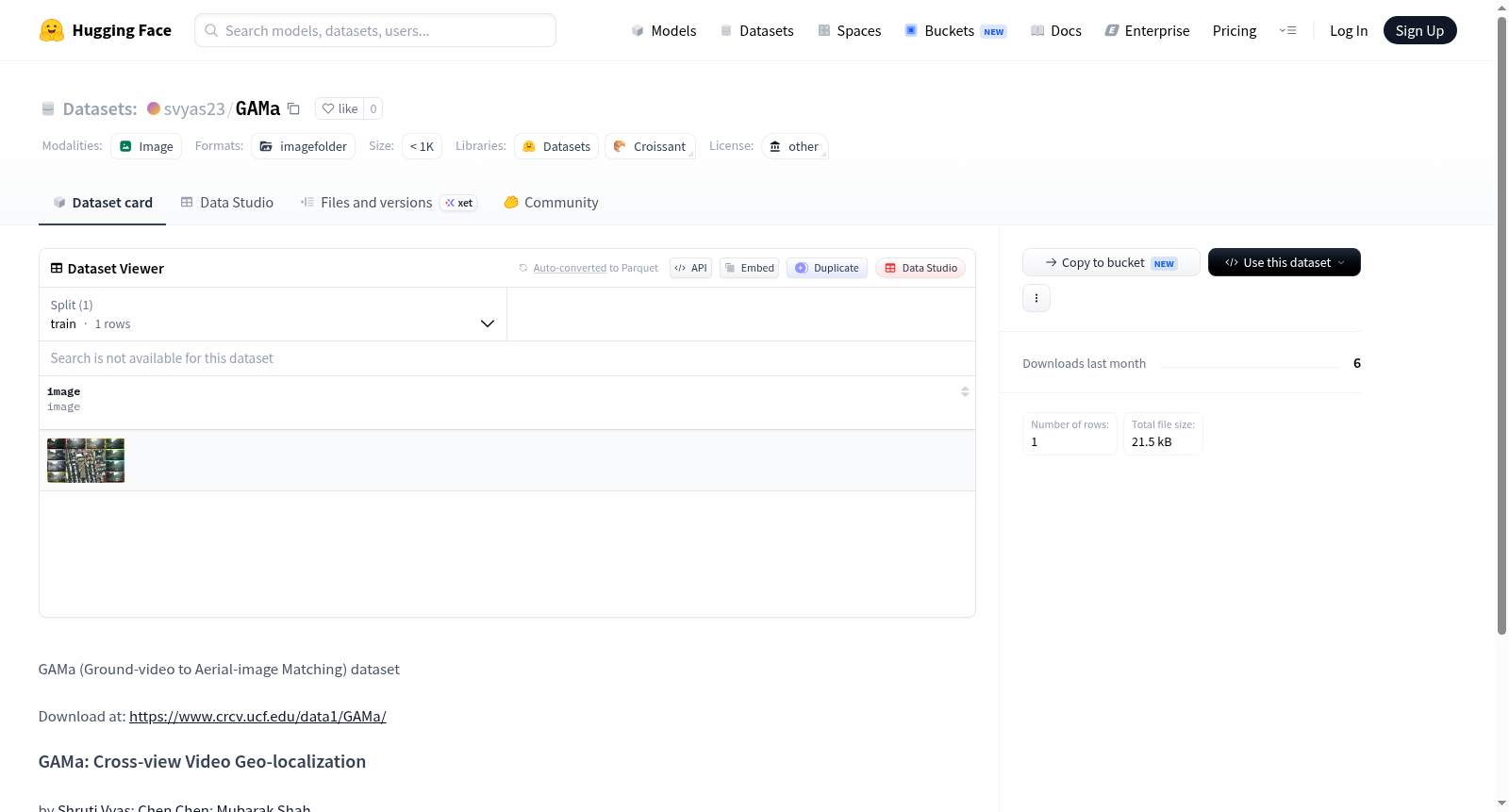Click the Datasets breadcrumb label
Screen dimensions: 1509x812
tap(100, 108)
